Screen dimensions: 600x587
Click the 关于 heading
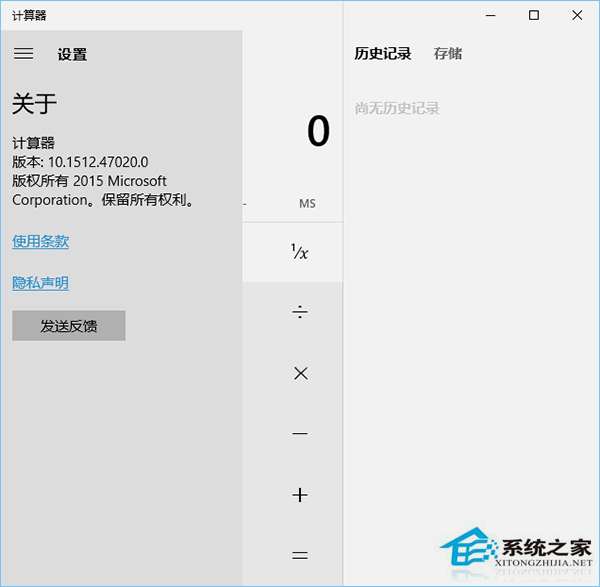click(x=34, y=104)
